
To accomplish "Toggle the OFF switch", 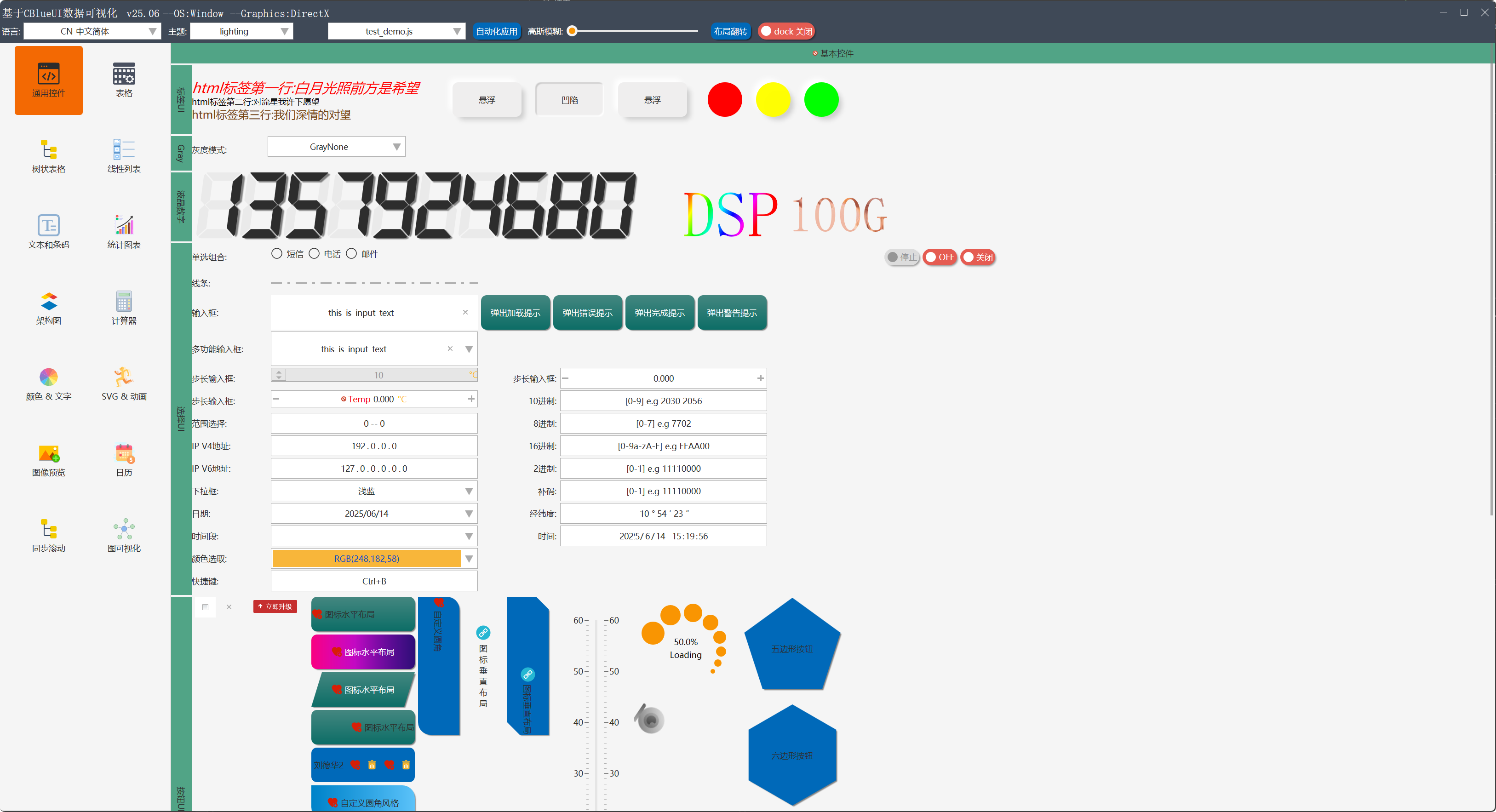I will [x=939, y=257].
